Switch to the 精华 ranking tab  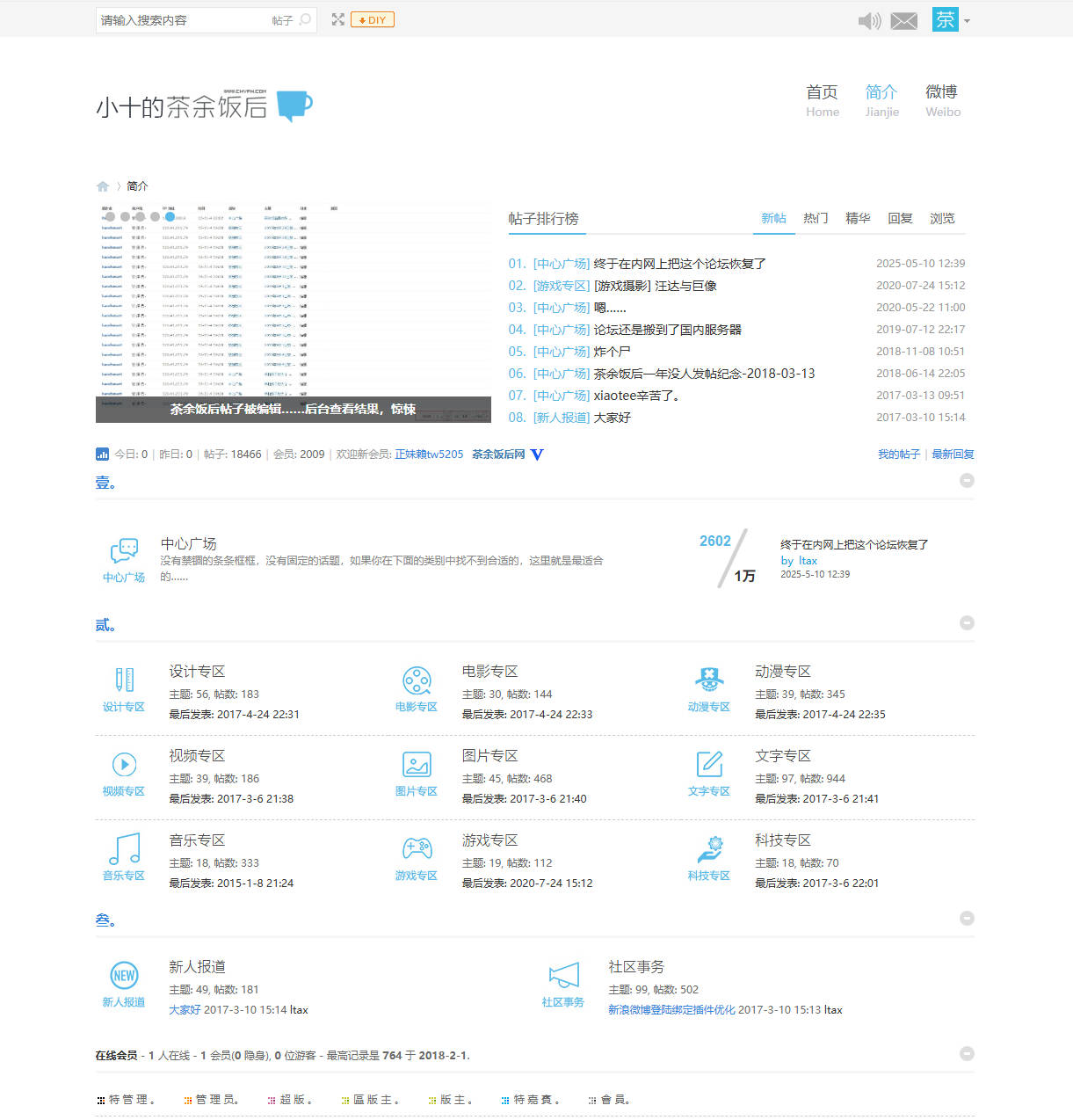pyautogui.click(x=858, y=218)
